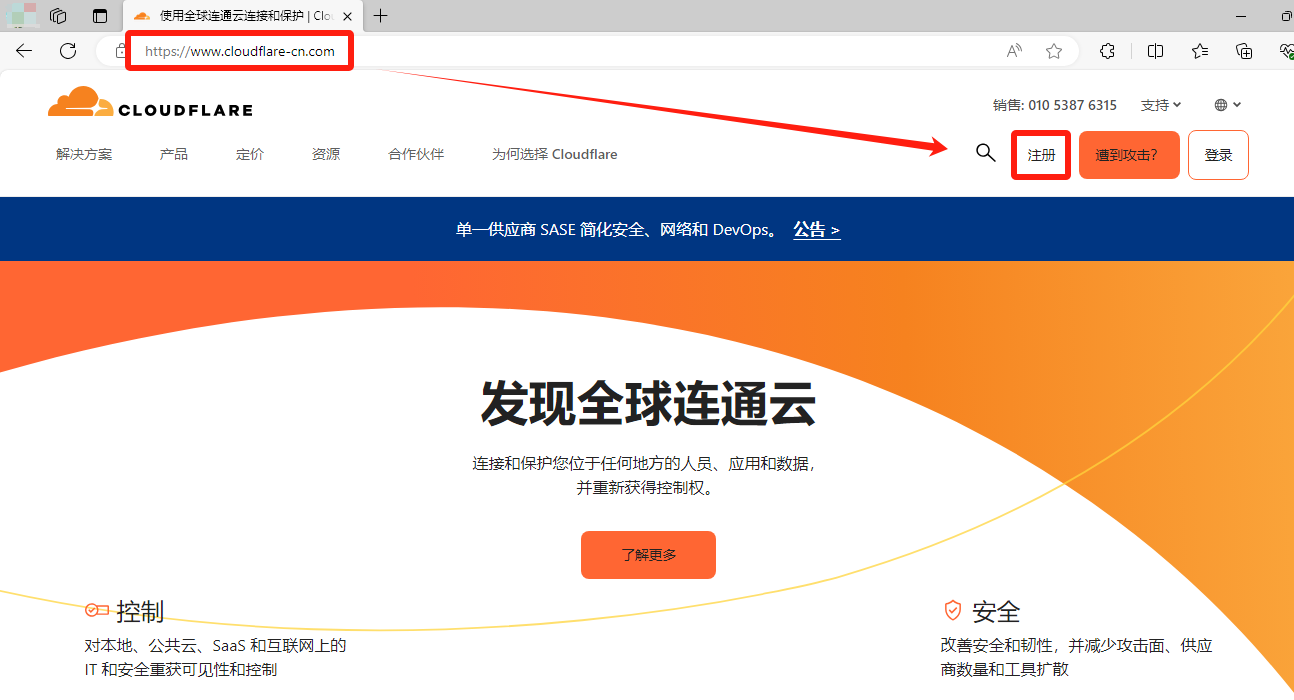Open the site search magnifier icon
Viewport: 1294px width, 700px height.
point(985,153)
